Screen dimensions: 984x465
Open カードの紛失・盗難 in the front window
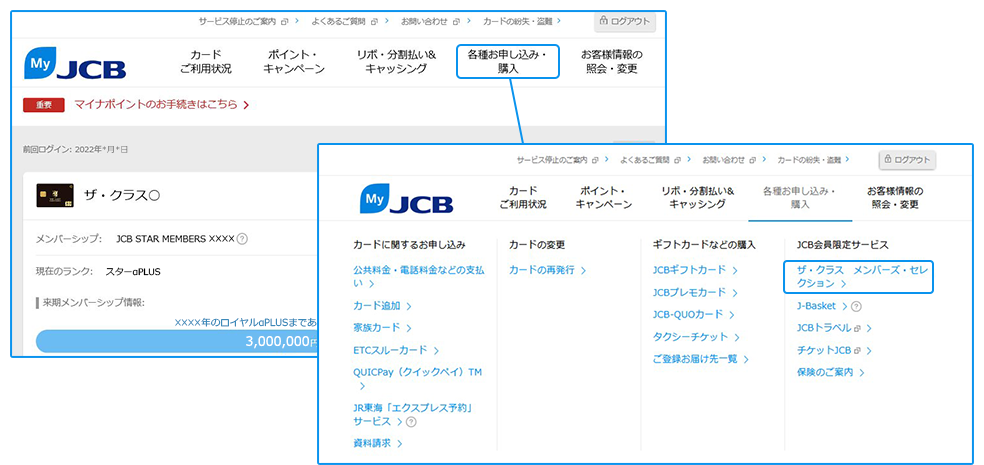tap(813, 160)
